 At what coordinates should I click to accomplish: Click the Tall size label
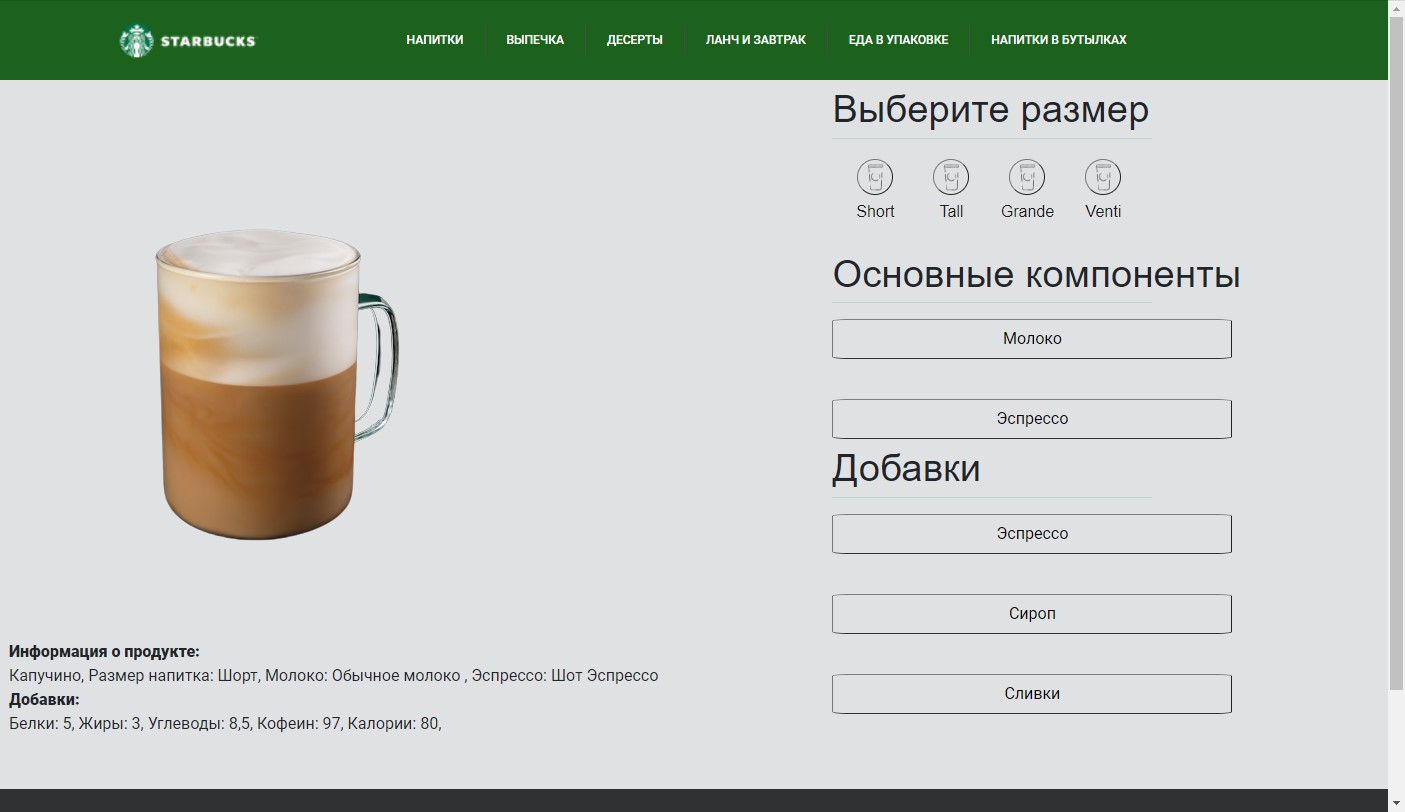(951, 211)
